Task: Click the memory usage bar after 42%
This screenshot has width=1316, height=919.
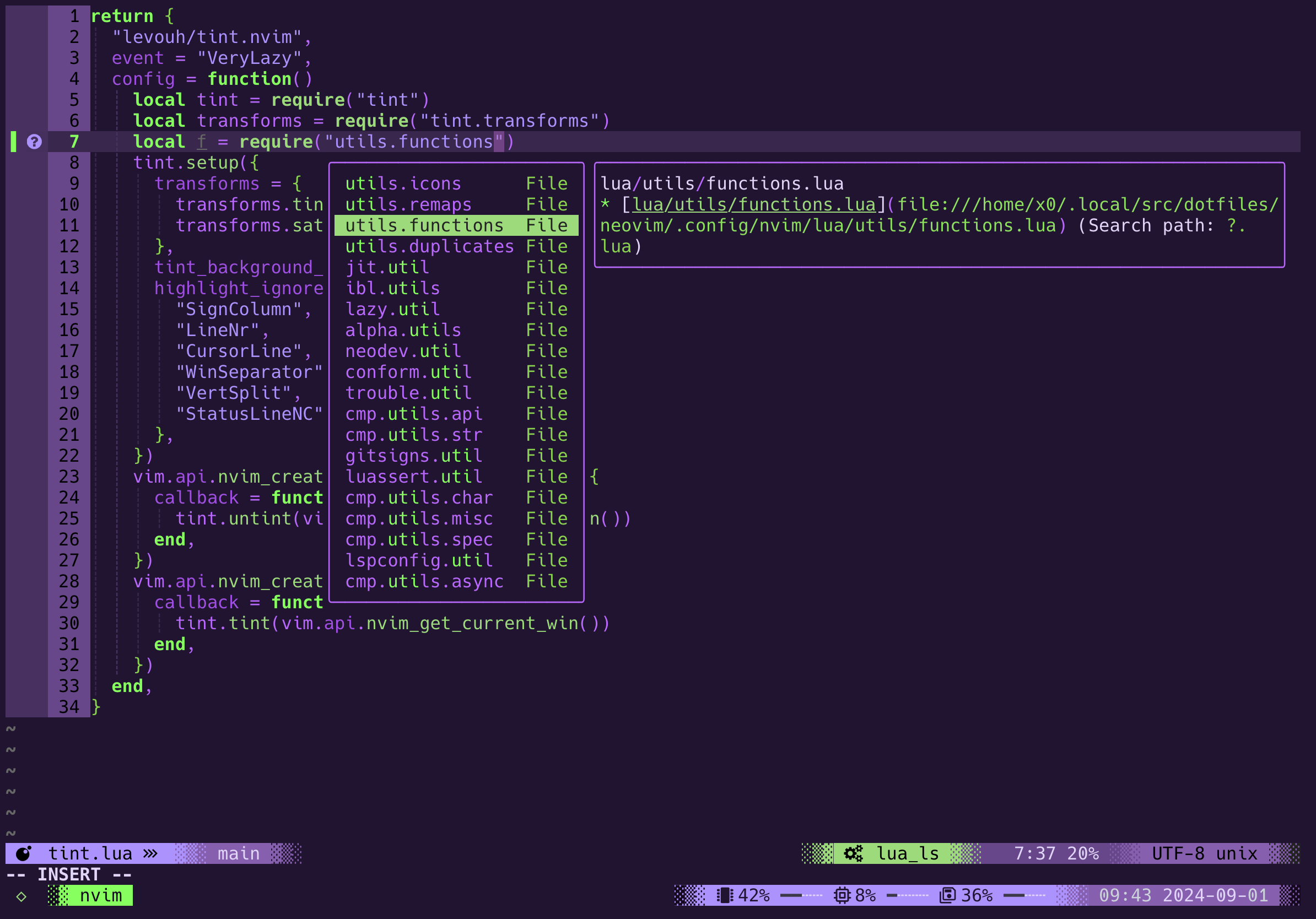Action: point(801,895)
